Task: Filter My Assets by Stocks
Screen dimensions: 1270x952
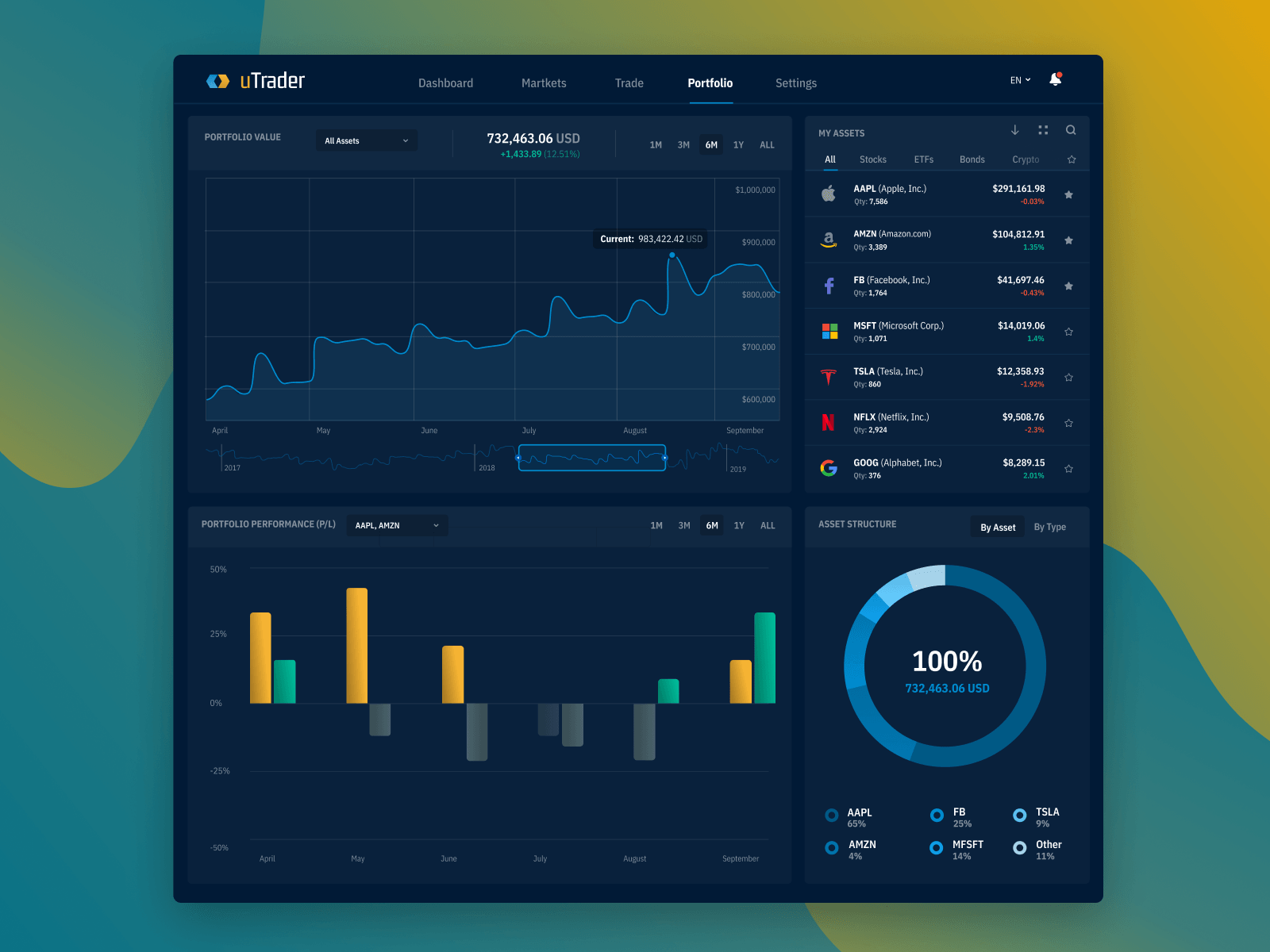Action: pos(872,159)
